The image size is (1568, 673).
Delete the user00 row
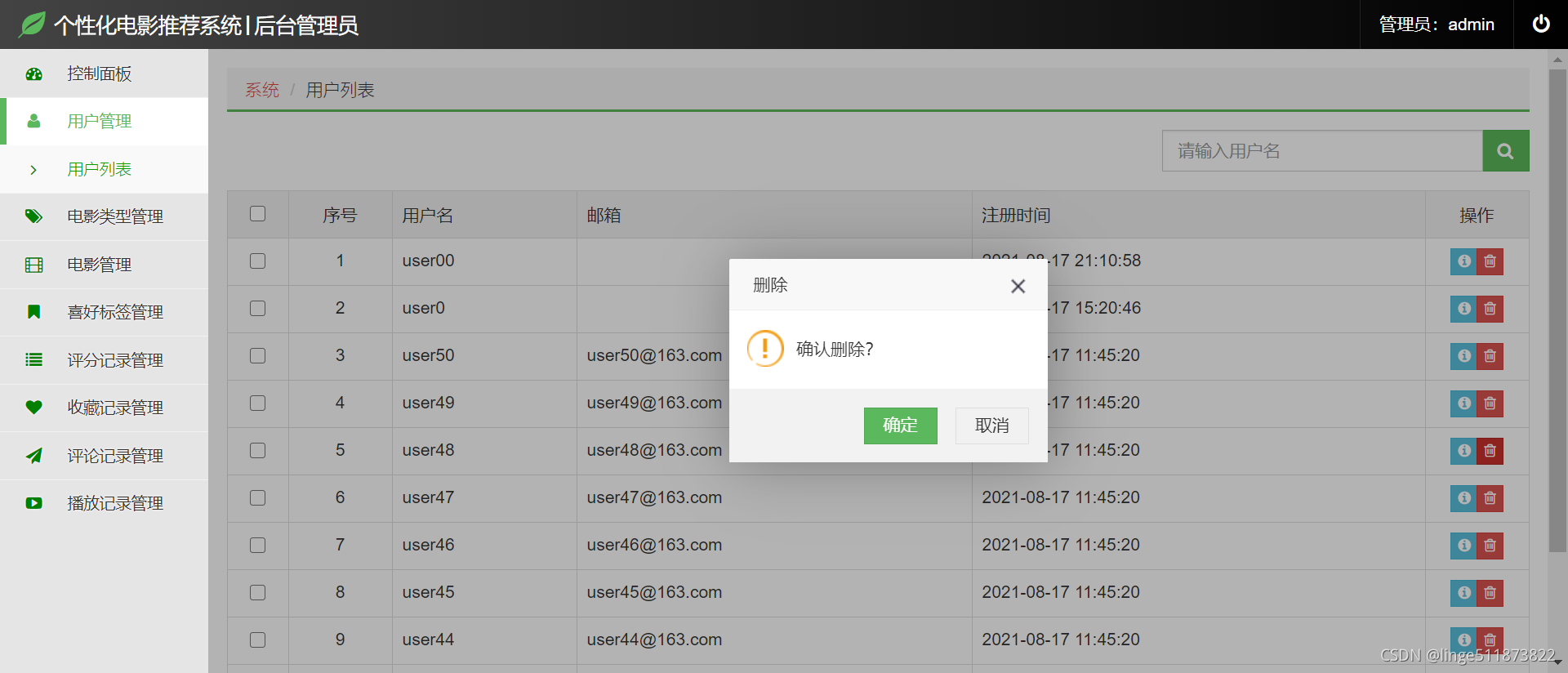1490,261
